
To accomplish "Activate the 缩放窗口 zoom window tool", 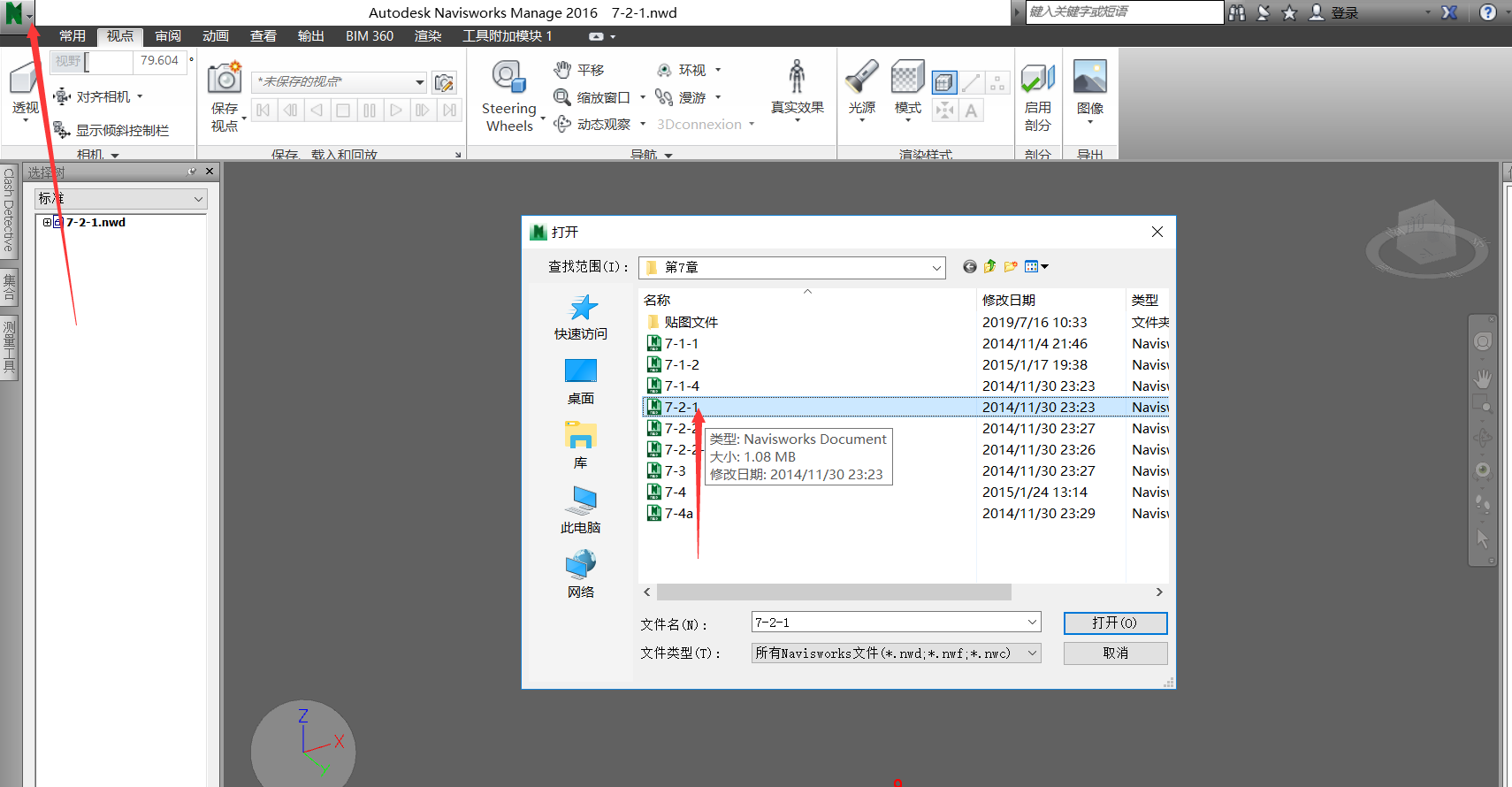I will [592, 97].
